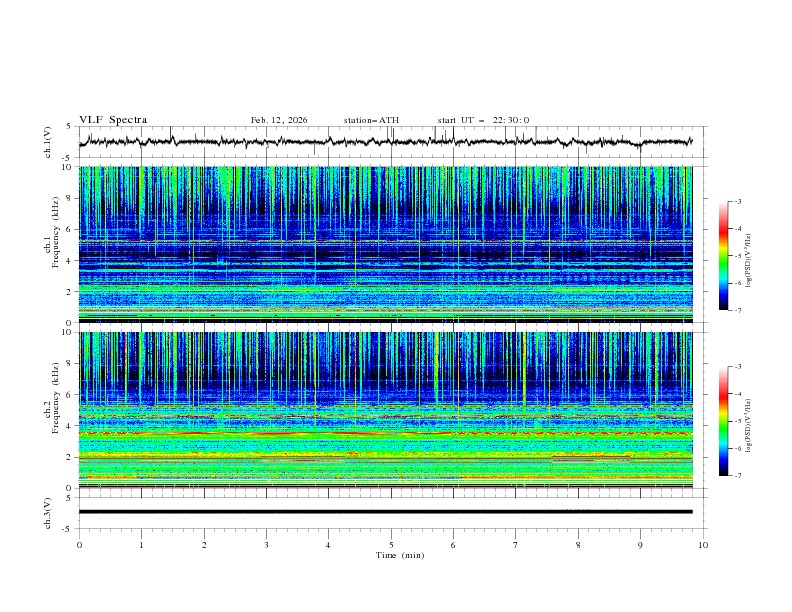Click the upper log(PSD) colorbar label
The height and width of the screenshot is (612, 792).
tap(749, 261)
